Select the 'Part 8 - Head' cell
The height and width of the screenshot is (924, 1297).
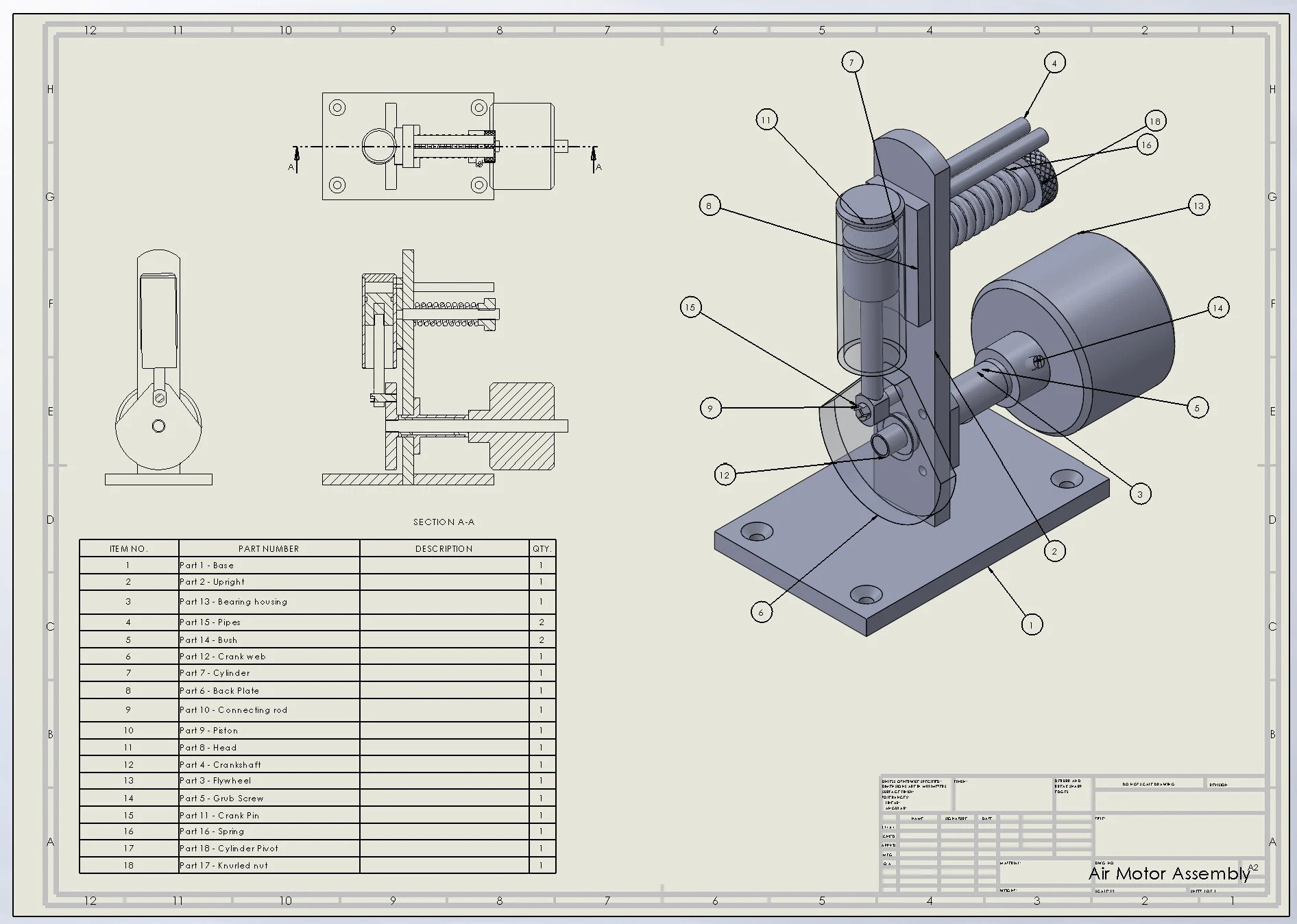click(x=269, y=748)
